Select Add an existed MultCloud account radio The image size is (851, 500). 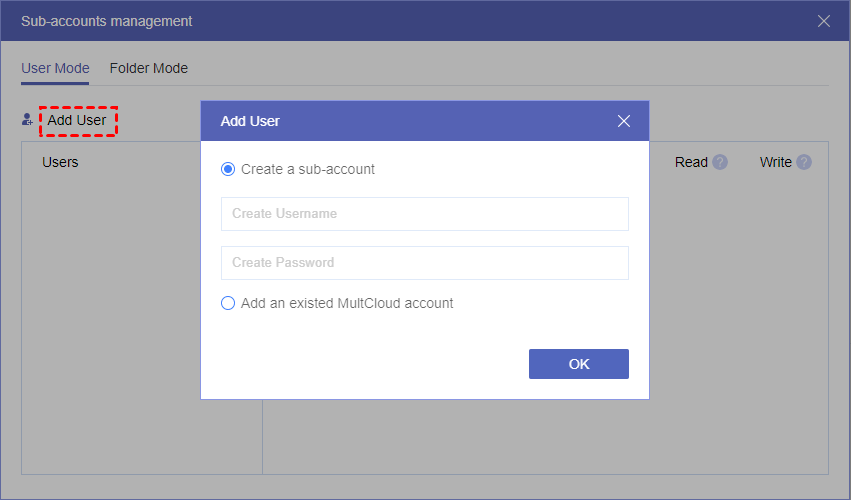pyautogui.click(x=228, y=303)
